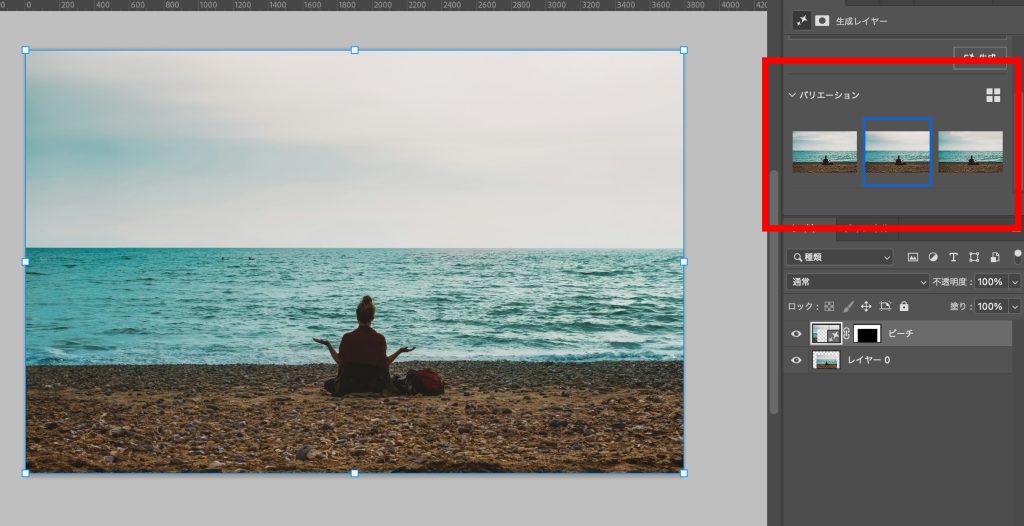1024x526 pixels.
Task: Click the 生成 button
Action: [x=979, y=58]
